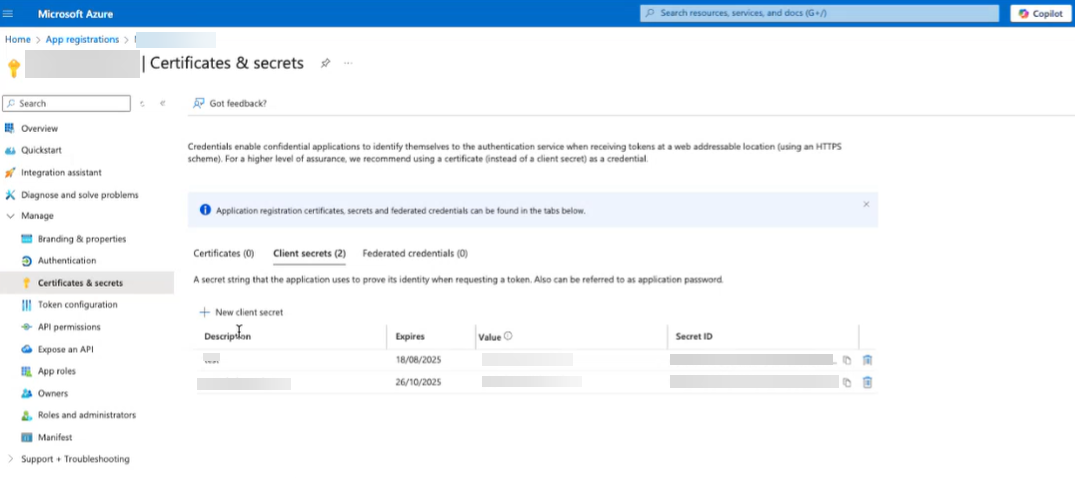Click the Expires column header

410,337
